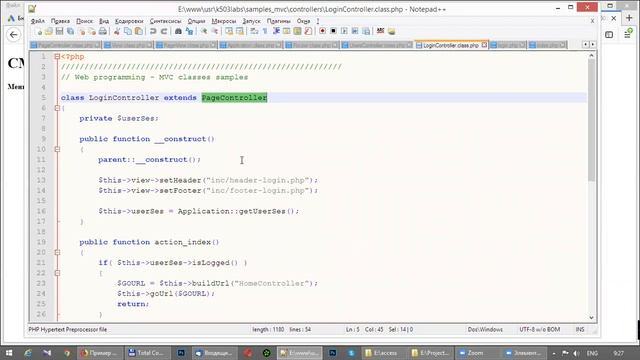Click the Open file toolbar icon

tap(49, 31)
